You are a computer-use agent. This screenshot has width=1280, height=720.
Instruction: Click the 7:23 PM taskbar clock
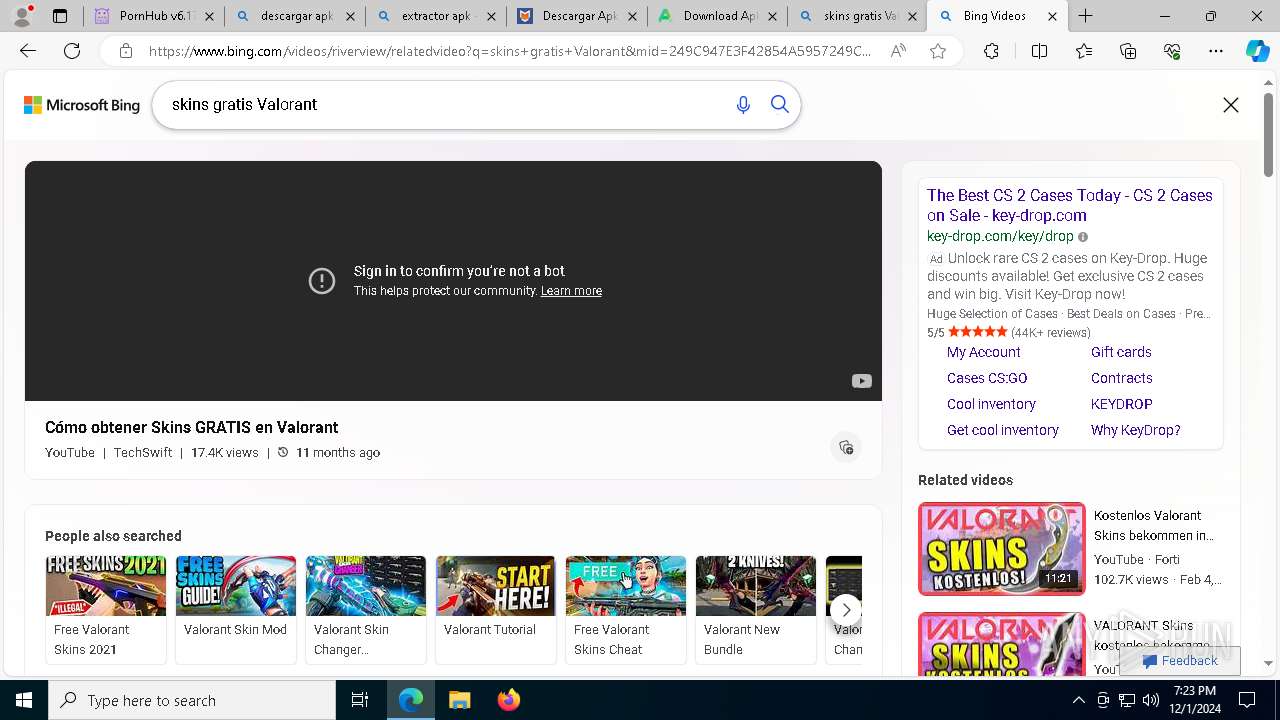pos(1195,700)
